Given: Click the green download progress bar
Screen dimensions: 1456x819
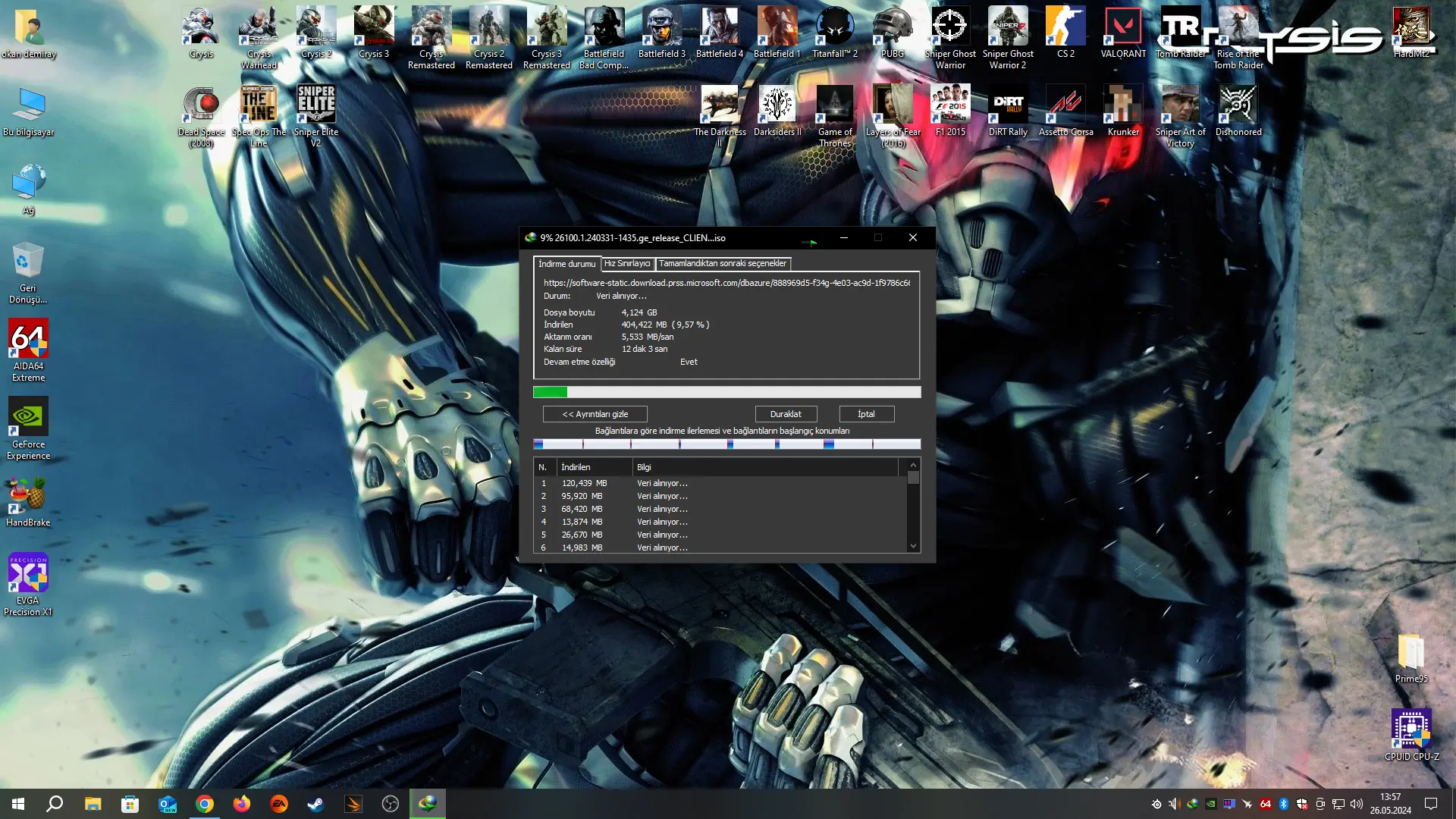Looking at the screenshot, I should click(726, 392).
